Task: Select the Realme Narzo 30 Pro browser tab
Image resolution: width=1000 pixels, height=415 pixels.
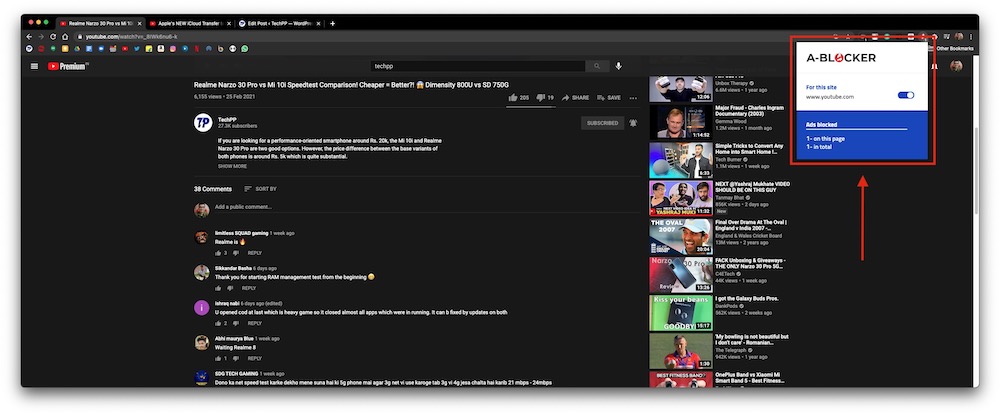Action: tap(100, 23)
